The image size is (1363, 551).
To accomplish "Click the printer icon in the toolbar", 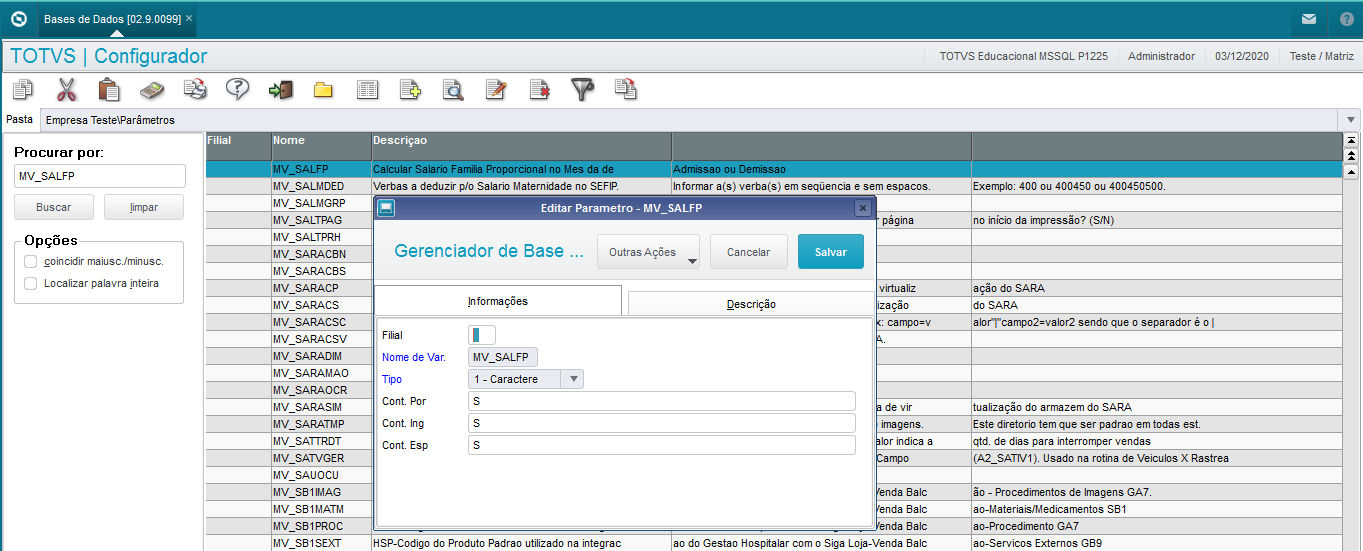I will (196, 89).
